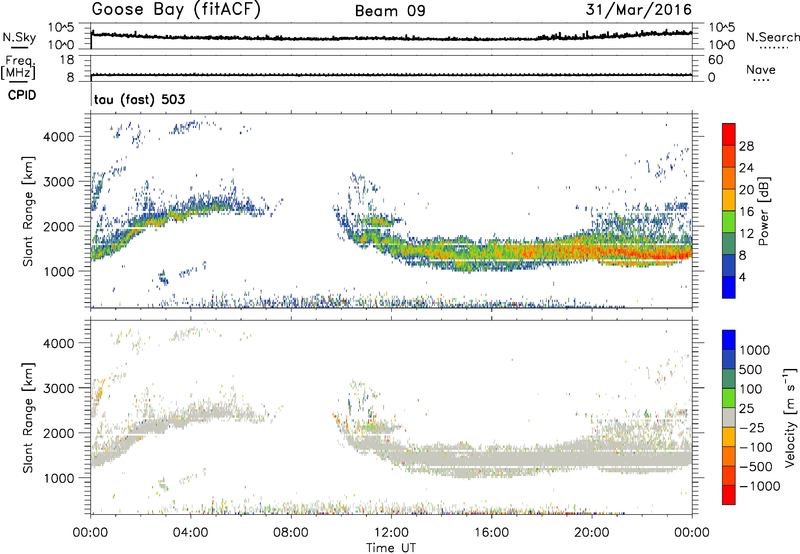Click the '12:00' time axis label
This screenshot has width=800, height=554.
click(x=391, y=533)
